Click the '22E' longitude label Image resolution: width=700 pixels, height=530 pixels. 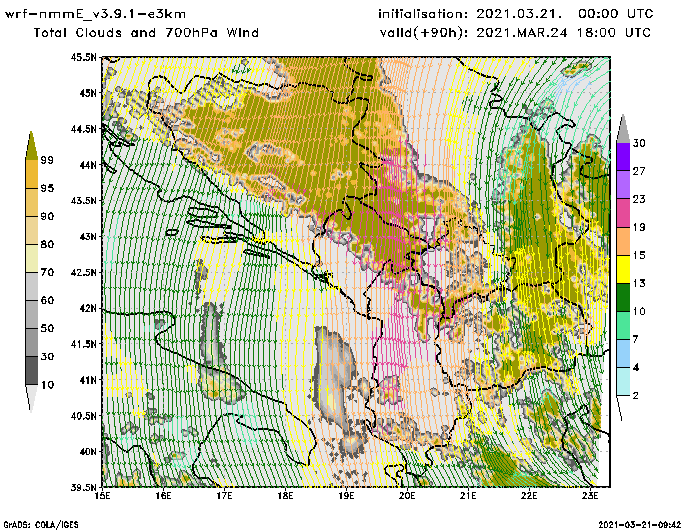(x=529, y=496)
